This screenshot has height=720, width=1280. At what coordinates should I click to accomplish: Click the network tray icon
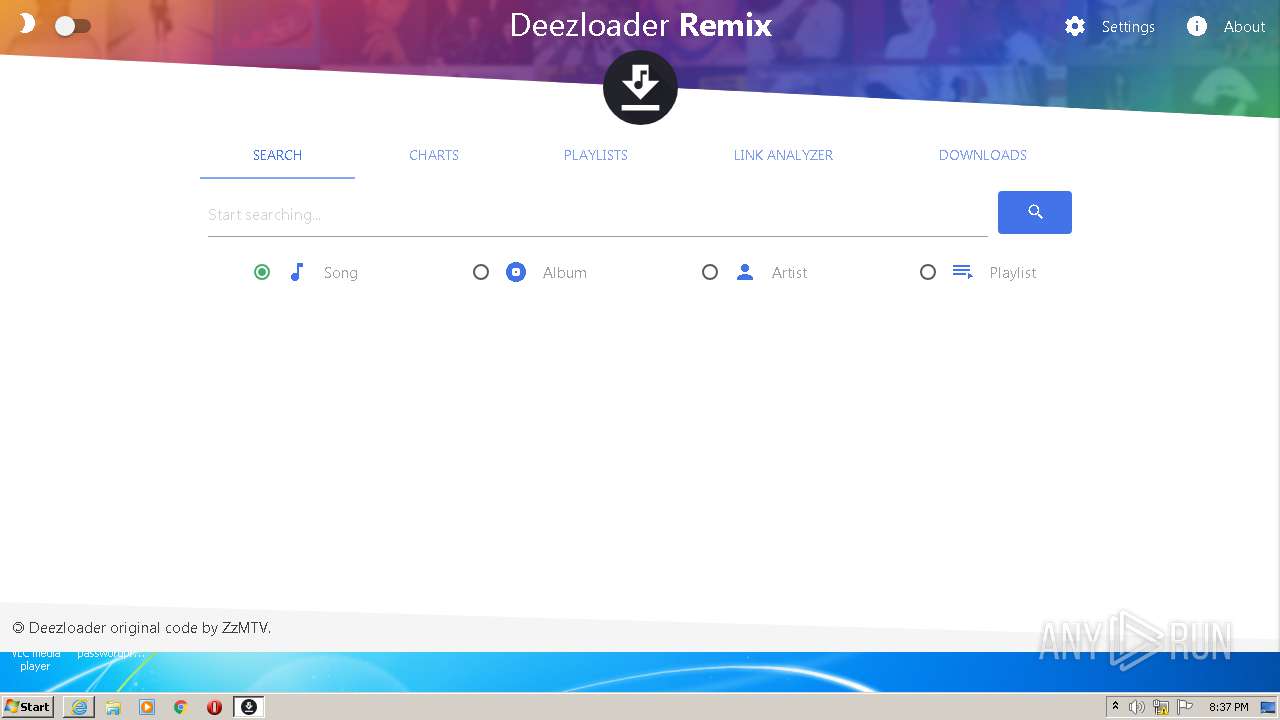(x=1161, y=707)
